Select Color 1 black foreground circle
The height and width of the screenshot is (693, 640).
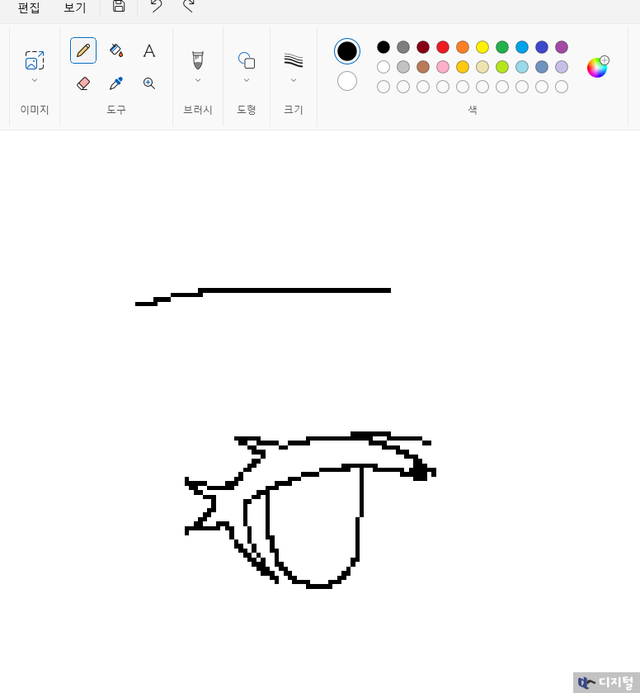(x=347, y=51)
